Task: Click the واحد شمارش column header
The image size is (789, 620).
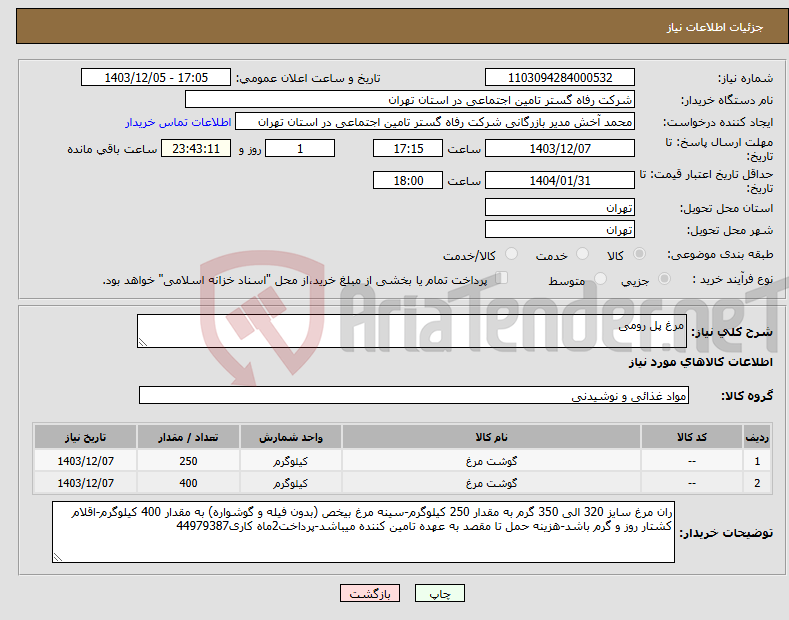Action: 291,437
